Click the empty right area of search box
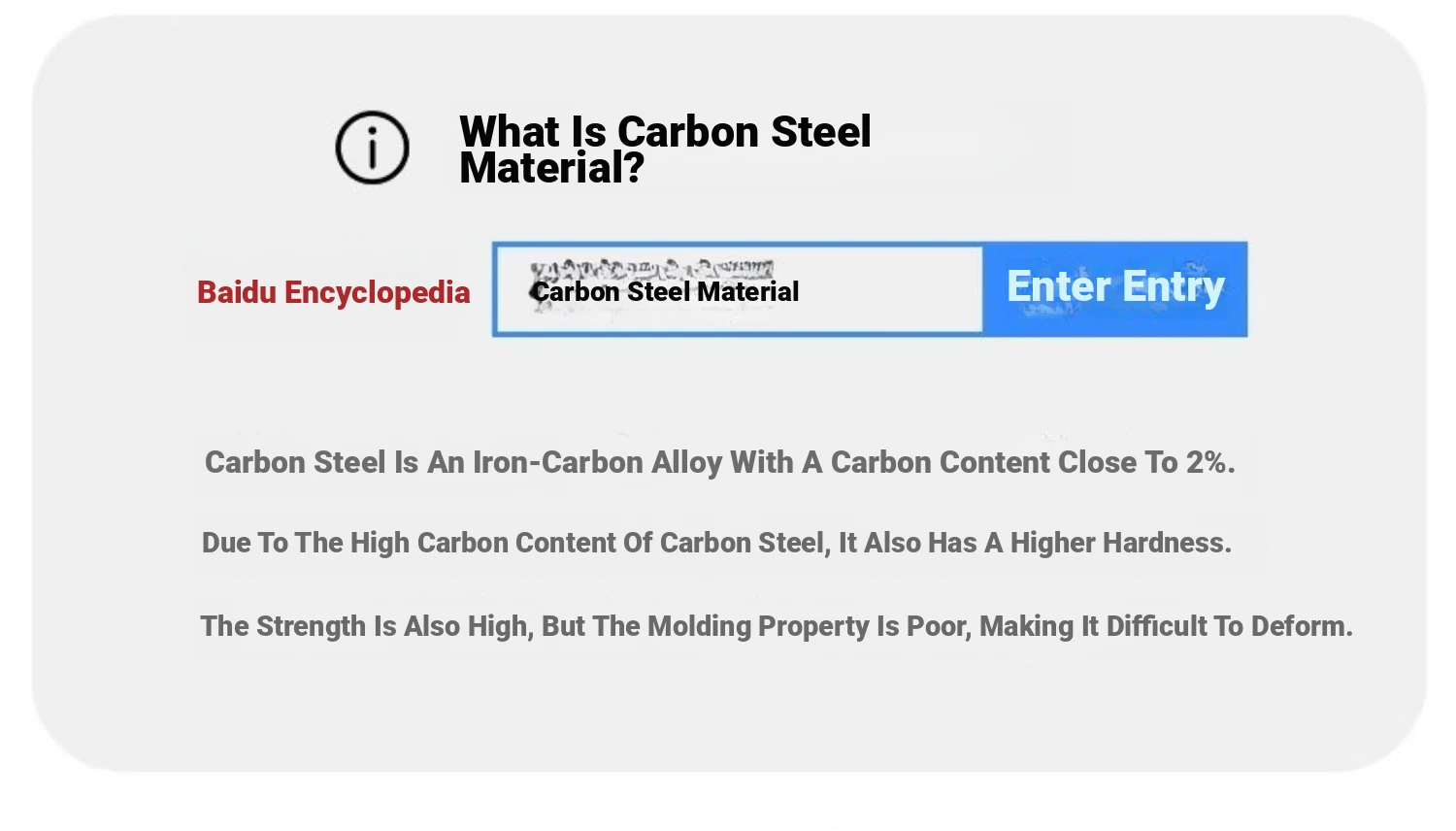 893,290
